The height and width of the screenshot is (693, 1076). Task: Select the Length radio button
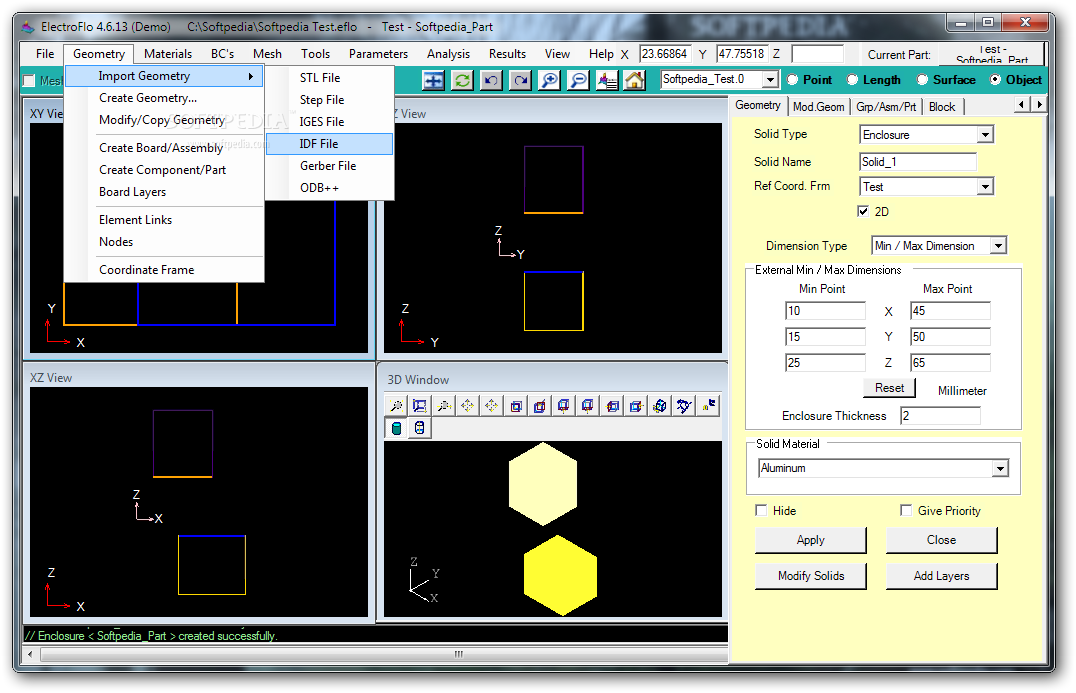pos(852,80)
